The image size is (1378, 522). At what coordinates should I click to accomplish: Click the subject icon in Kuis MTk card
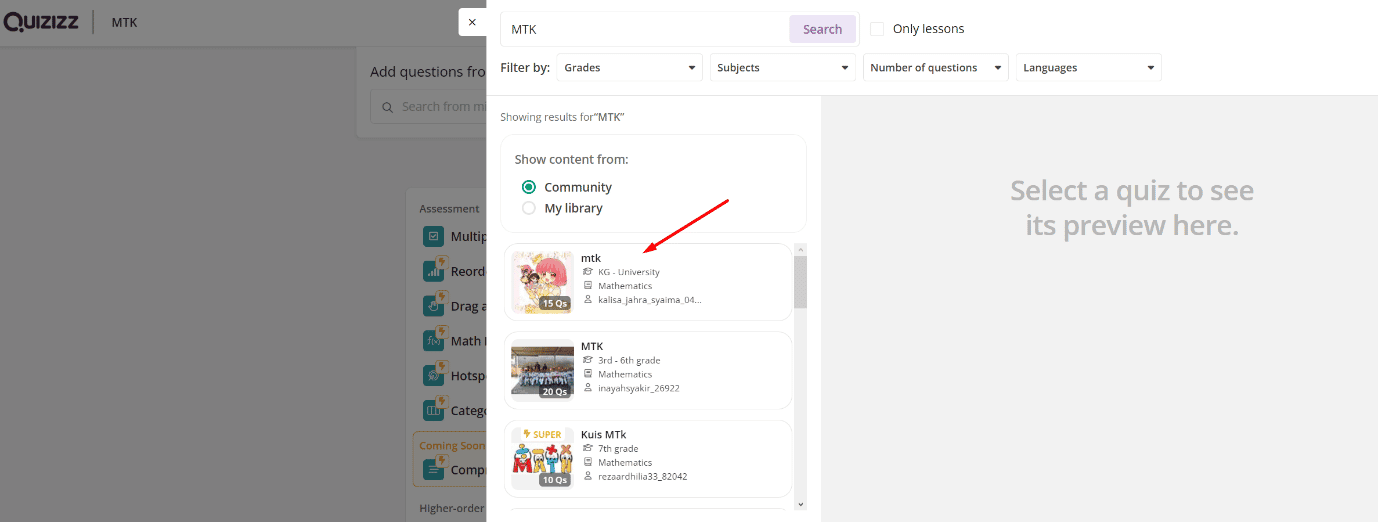click(x=588, y=463)
